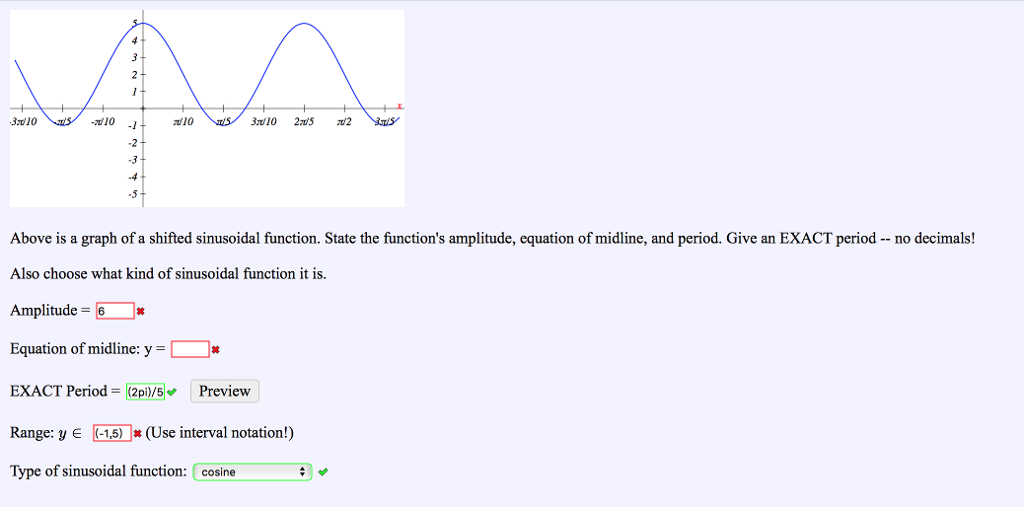1024x507 pixels.
Task: Click the red X beside the Amplitude field
Action: click(141, 311)
